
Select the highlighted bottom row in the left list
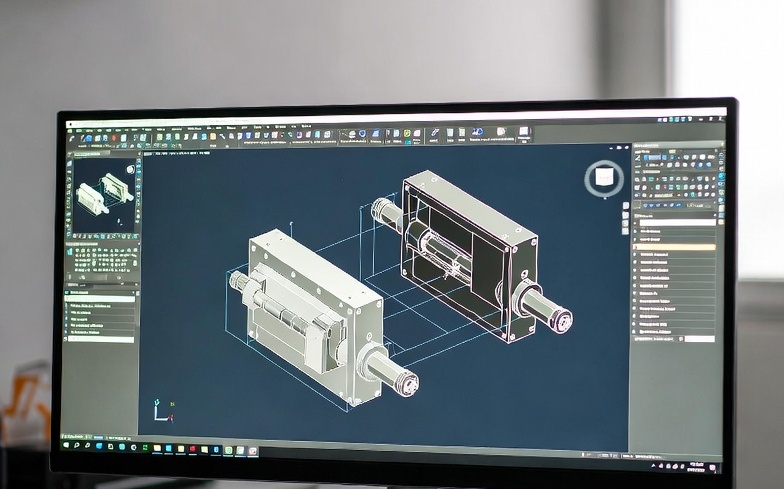(x=100, y=339)
